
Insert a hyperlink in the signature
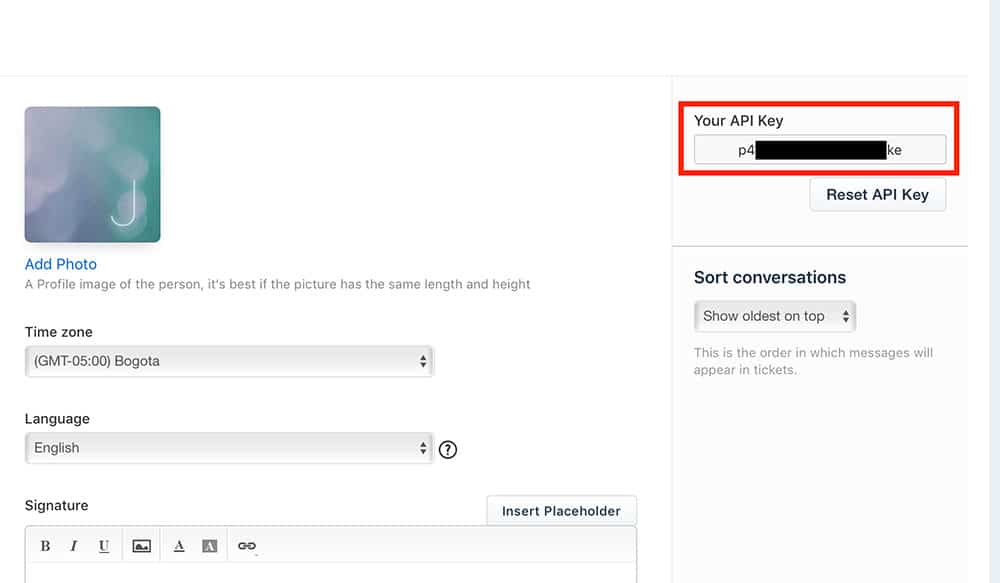[247, 546]
